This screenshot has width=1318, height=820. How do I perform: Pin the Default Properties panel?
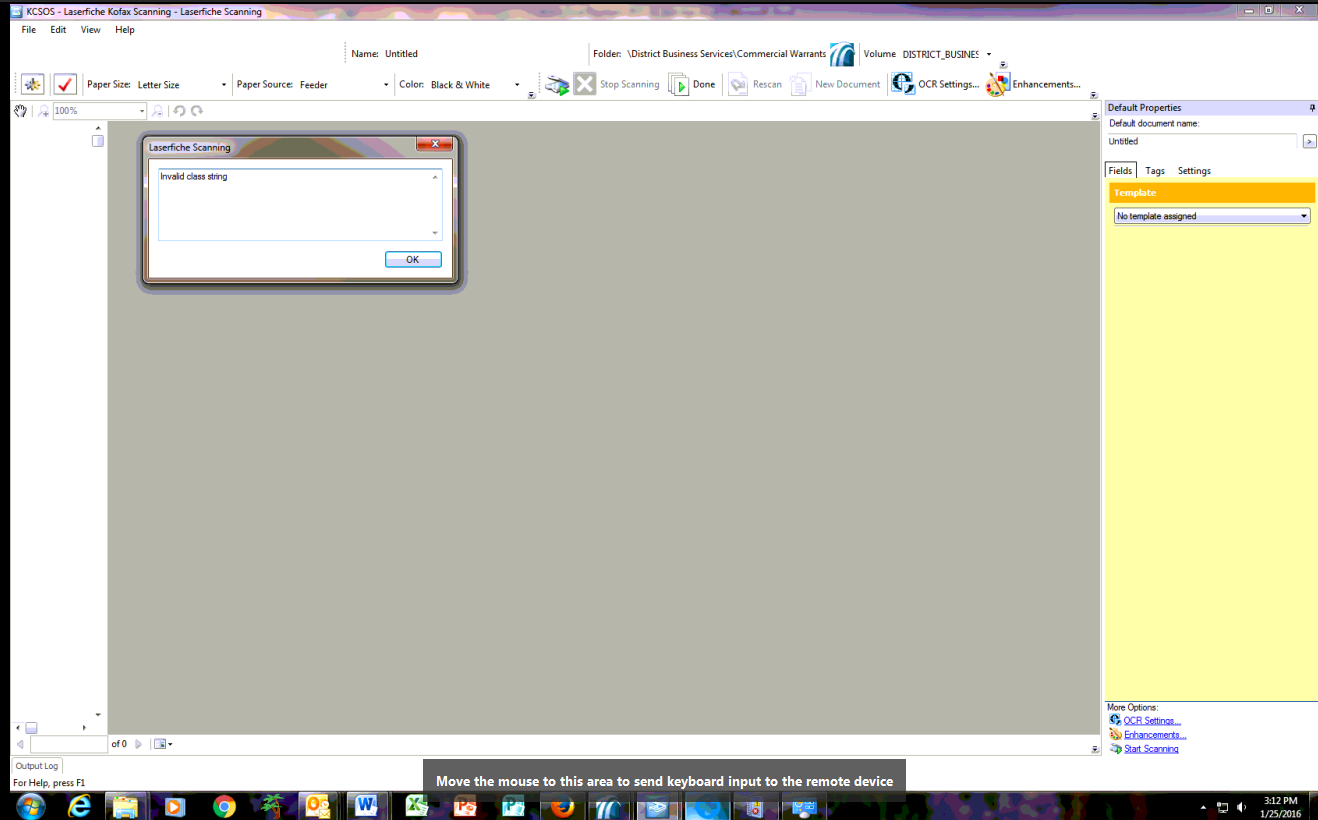point(1312,107)
